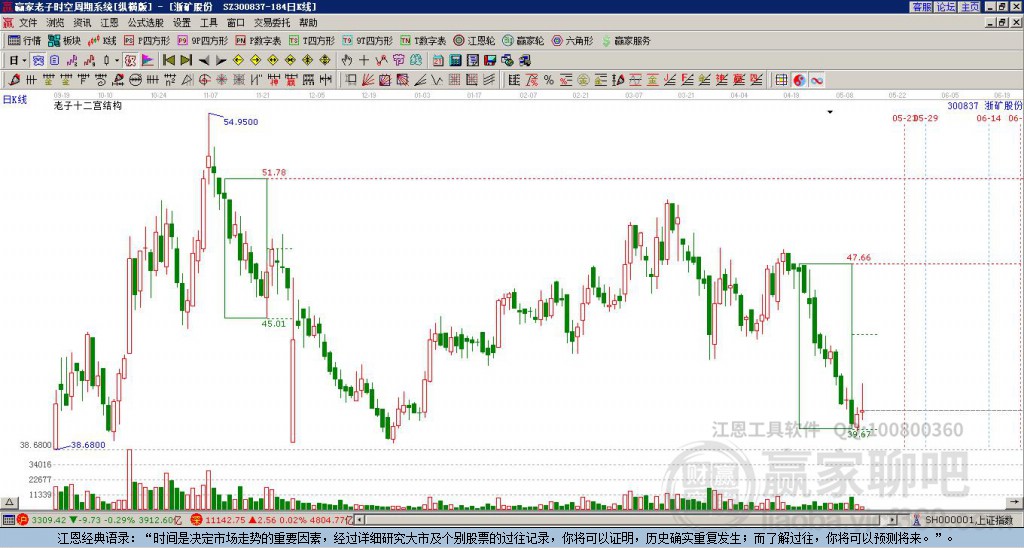Click the 11142.75 index value in status bar

224,521
